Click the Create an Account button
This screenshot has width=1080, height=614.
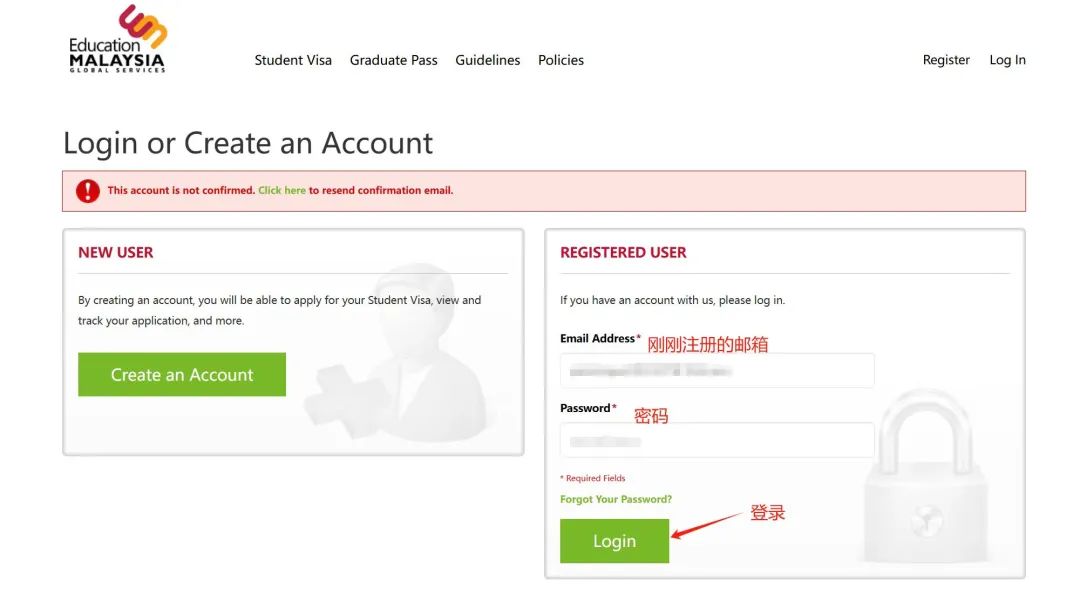pyautogui.click(x=182, y=374)
